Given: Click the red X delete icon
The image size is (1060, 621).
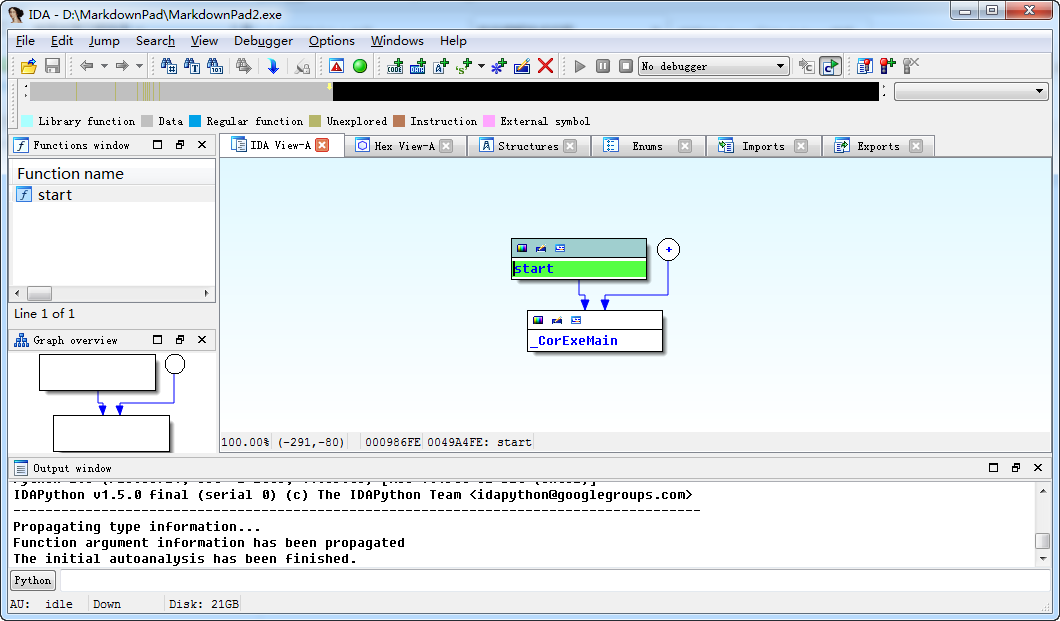Looking at the screenshot, I should [545, 66].
